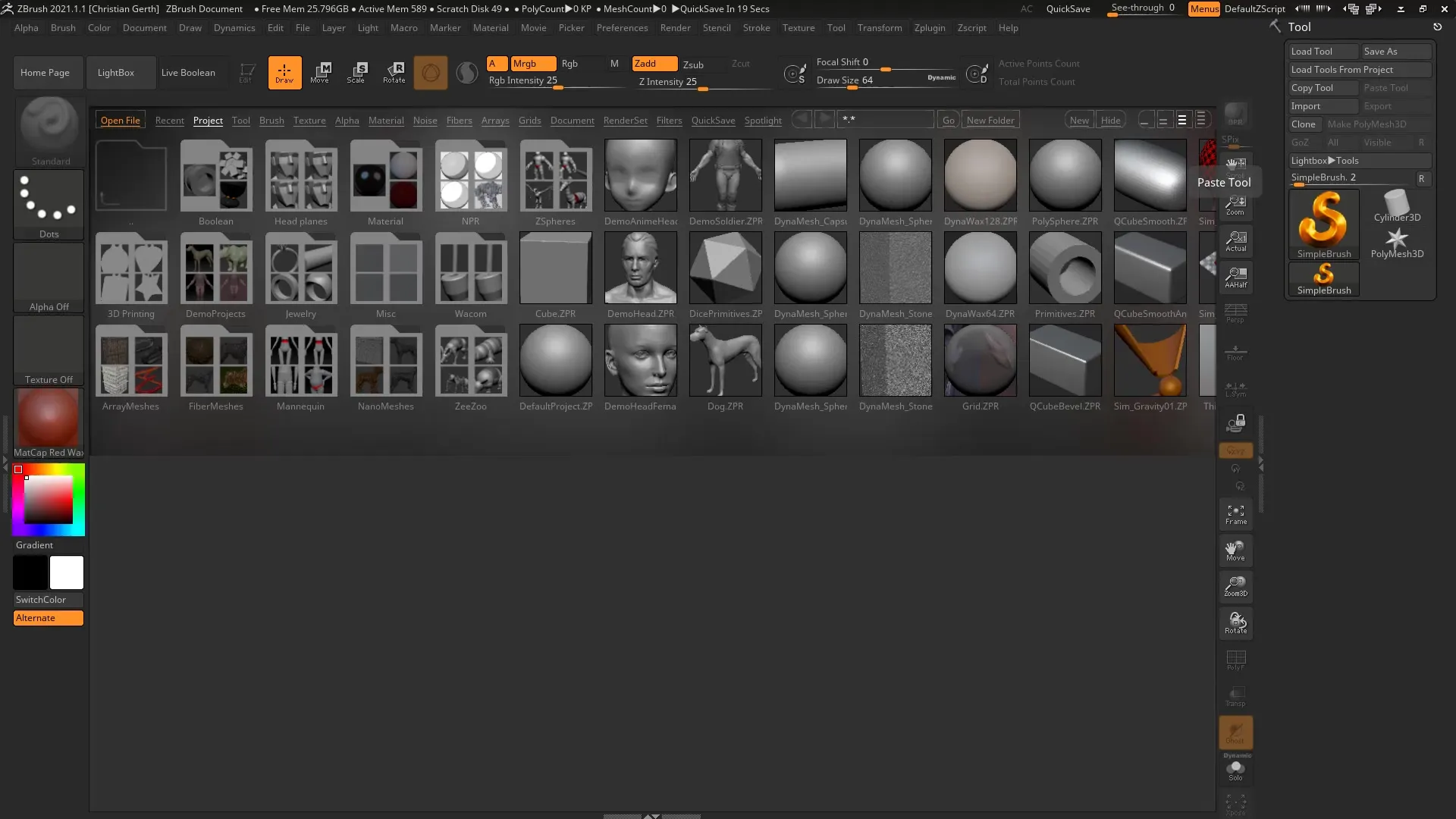The height and width of the screenshot is (819, 1456).
Task: Open the Head planes folder
Action: coord(301,182)
